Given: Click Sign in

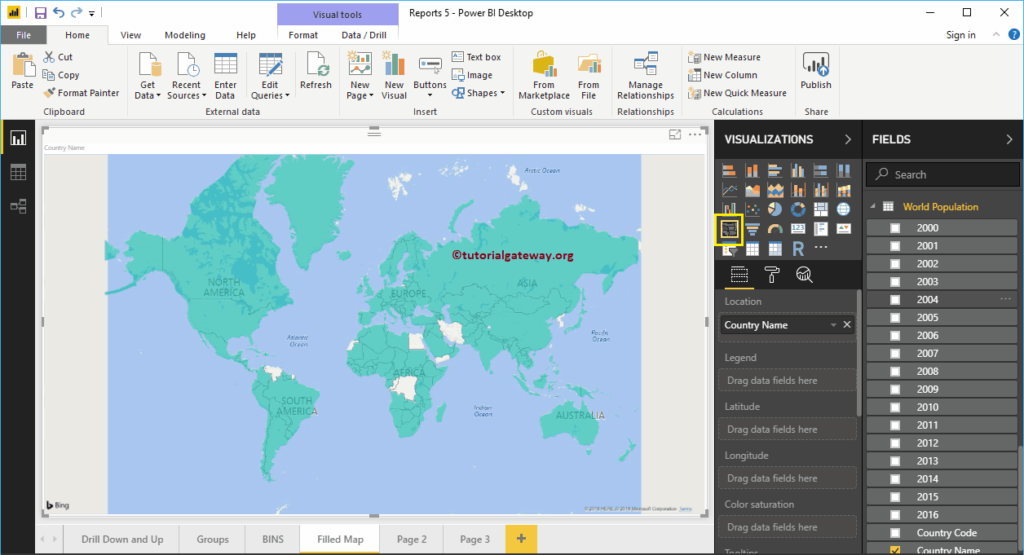Looking at the screenshot, I should (961, 35).
